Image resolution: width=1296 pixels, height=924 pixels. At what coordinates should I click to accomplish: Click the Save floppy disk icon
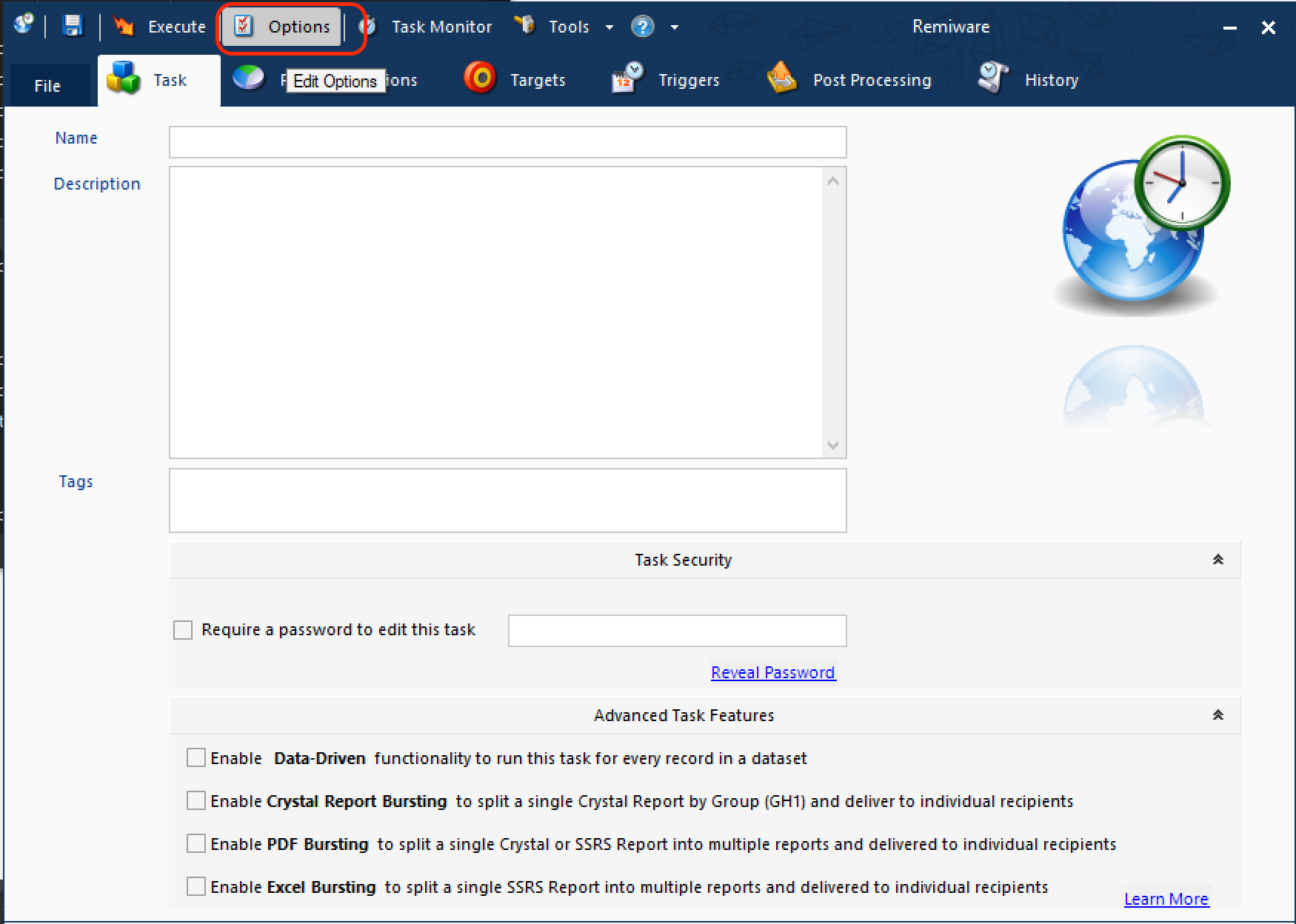72,27
